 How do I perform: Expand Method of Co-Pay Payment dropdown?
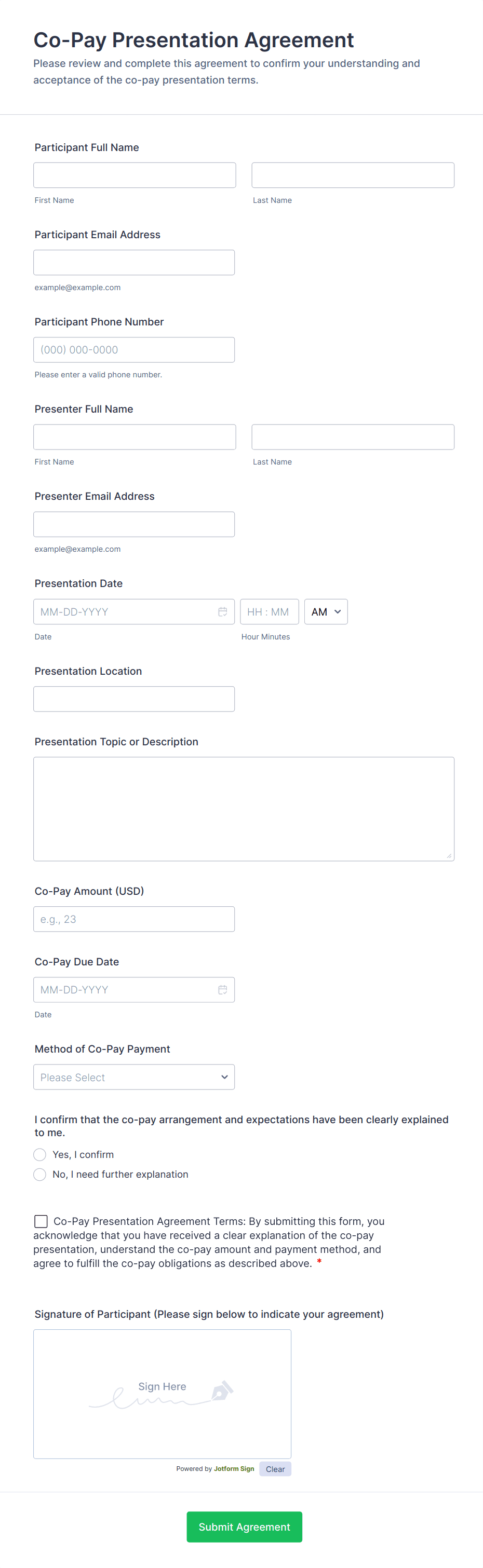[134, 1077]
